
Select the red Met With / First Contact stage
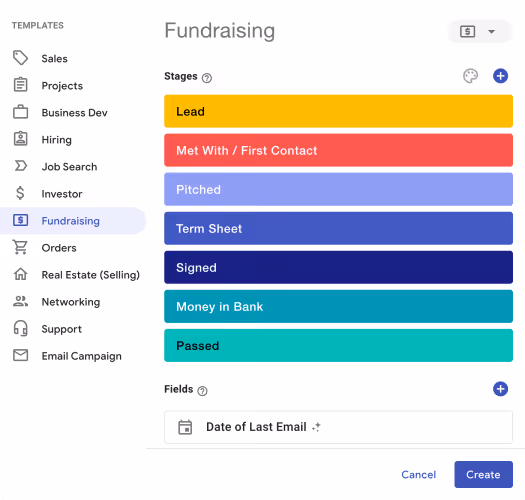pos(338,150)
